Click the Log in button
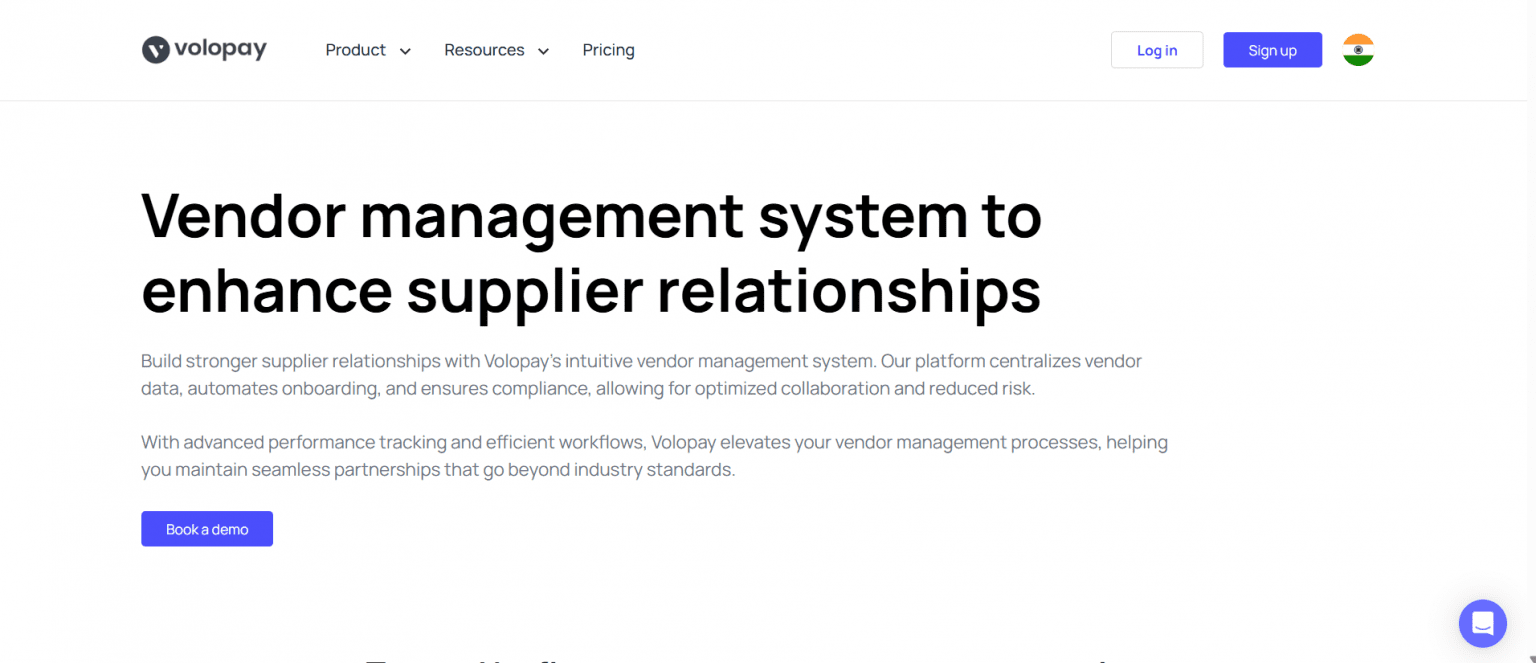 point(1157,49)
